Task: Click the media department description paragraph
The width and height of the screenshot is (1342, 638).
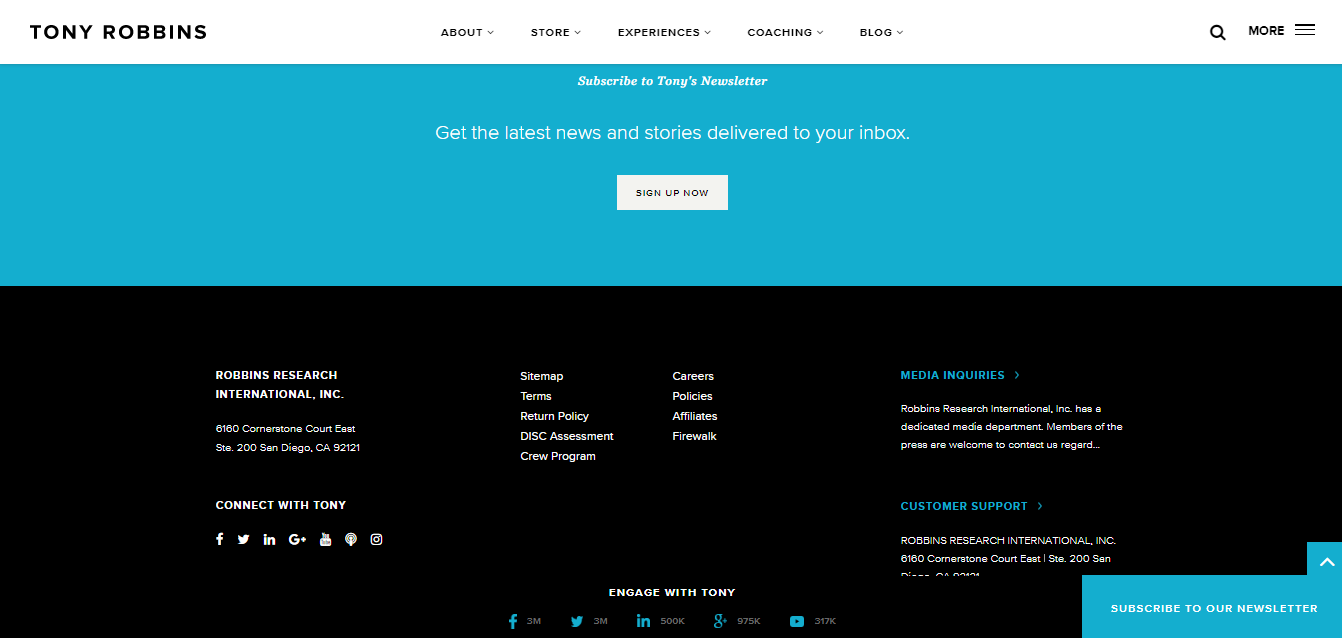Action: (x=1011, y=427)
